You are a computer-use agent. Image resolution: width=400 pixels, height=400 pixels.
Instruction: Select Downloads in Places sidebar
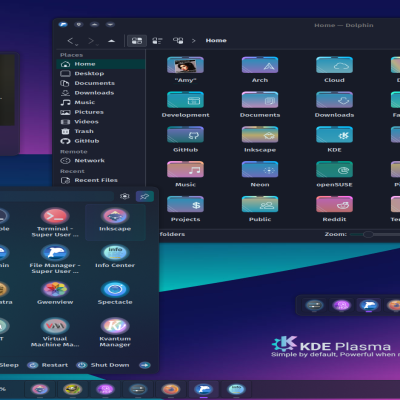pyautogui.click(x=101, y=93)
